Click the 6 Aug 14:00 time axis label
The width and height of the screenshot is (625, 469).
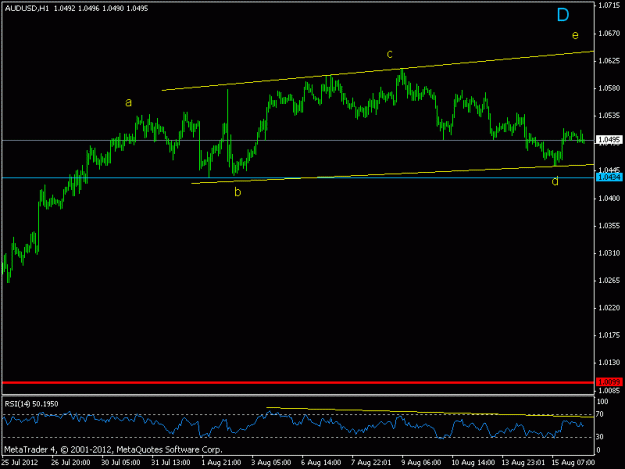point(321,462)
